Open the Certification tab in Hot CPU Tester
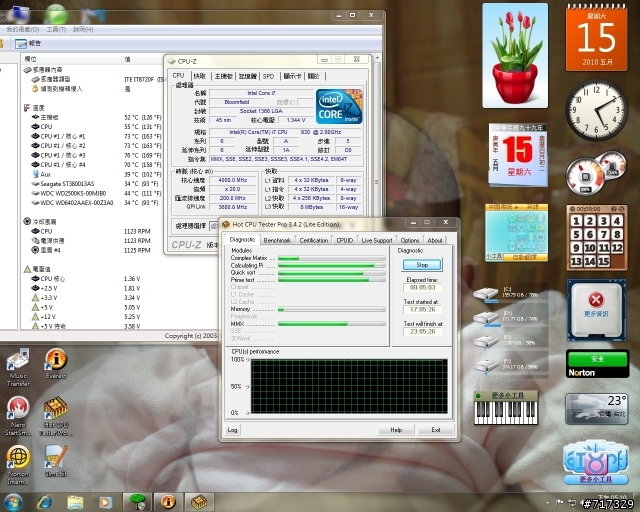Screen dimensions: 640x512 [314, 240]
